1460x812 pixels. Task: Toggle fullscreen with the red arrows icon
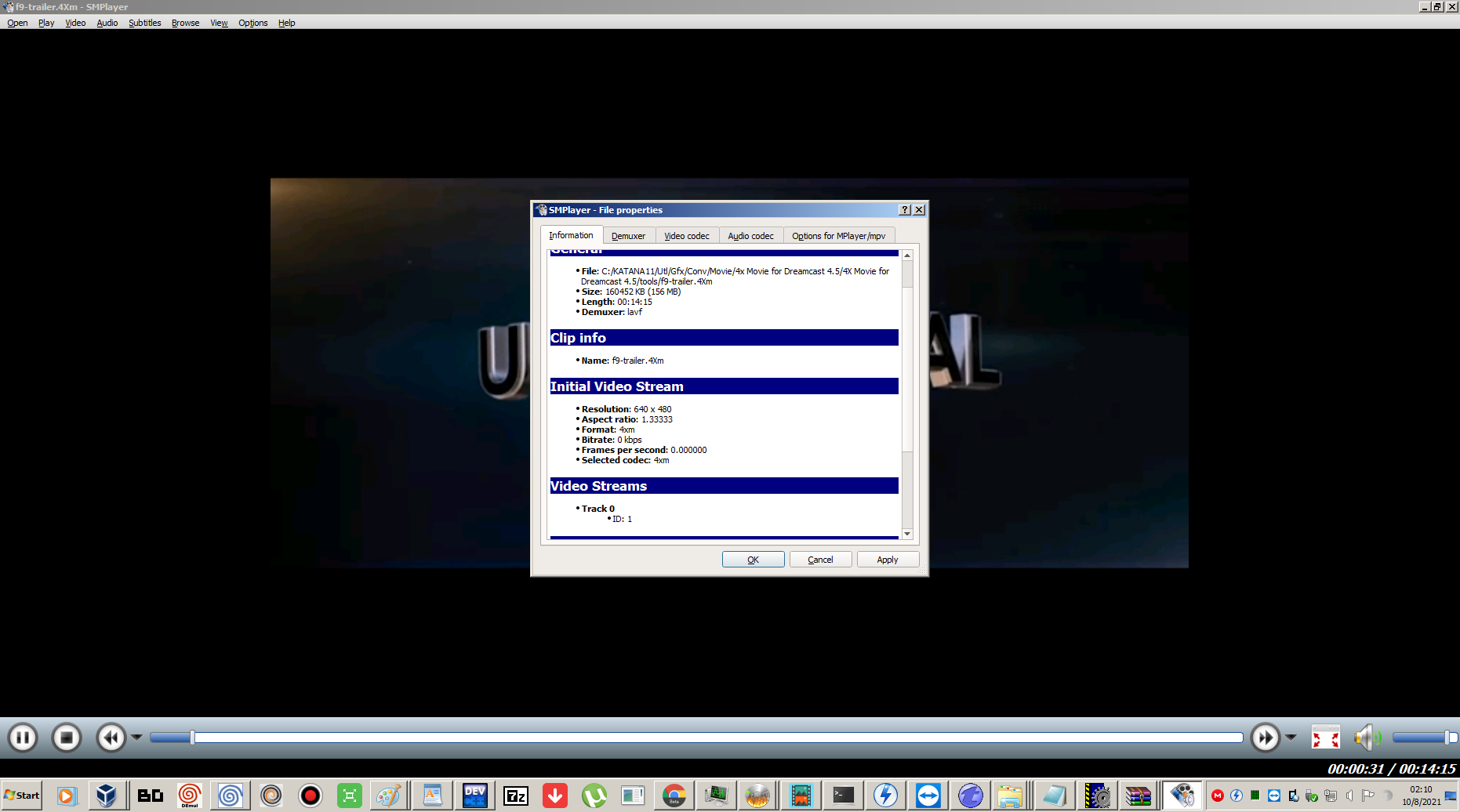[x=1326, y=738]
